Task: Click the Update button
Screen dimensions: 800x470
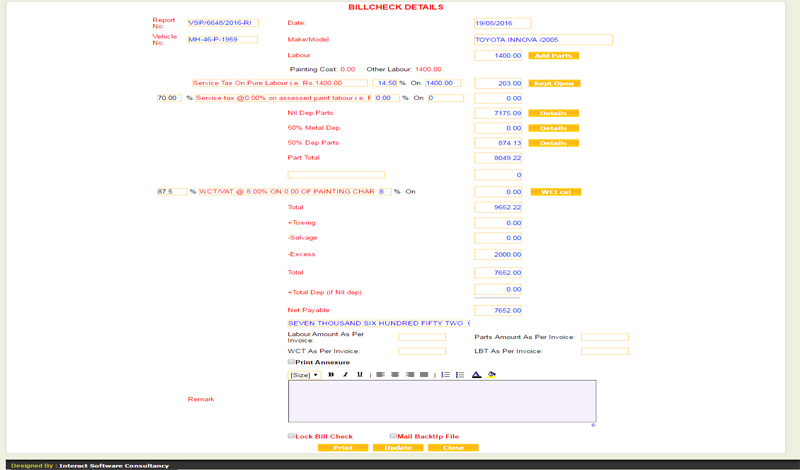Action: [x=398, y=448]
